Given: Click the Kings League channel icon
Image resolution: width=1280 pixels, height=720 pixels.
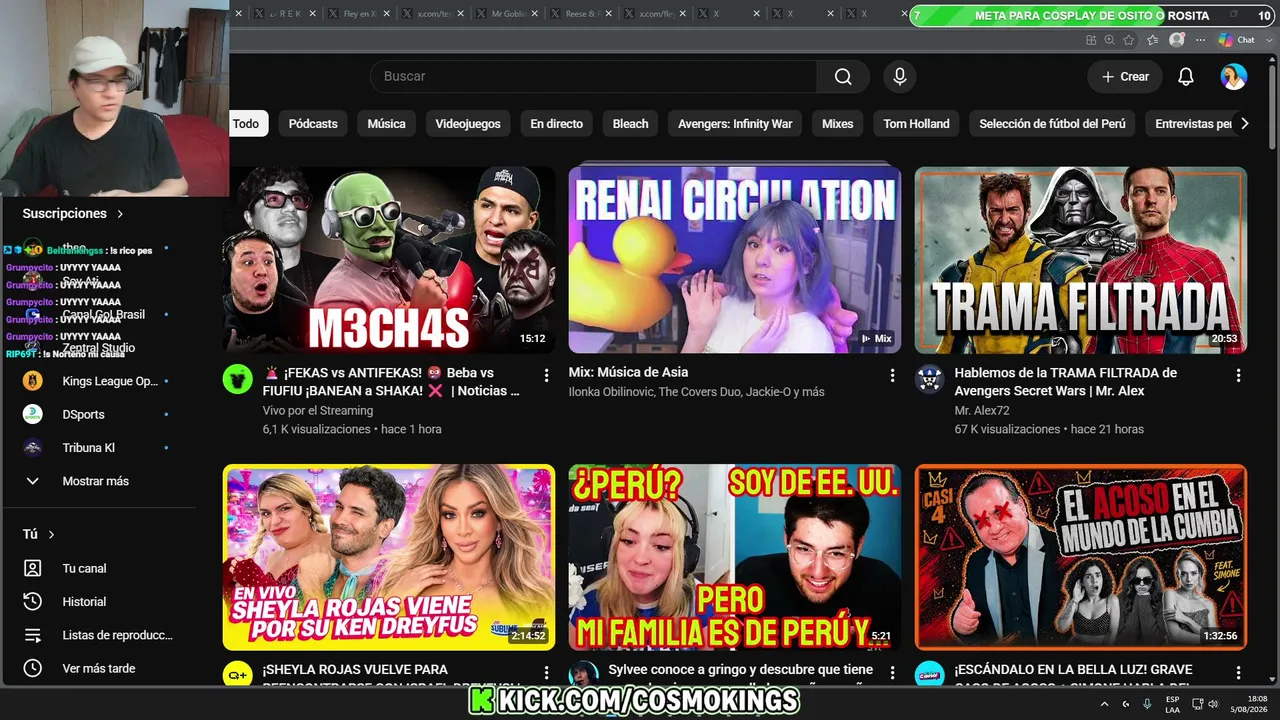Looking at the screenshot, I should click(33, 381).
